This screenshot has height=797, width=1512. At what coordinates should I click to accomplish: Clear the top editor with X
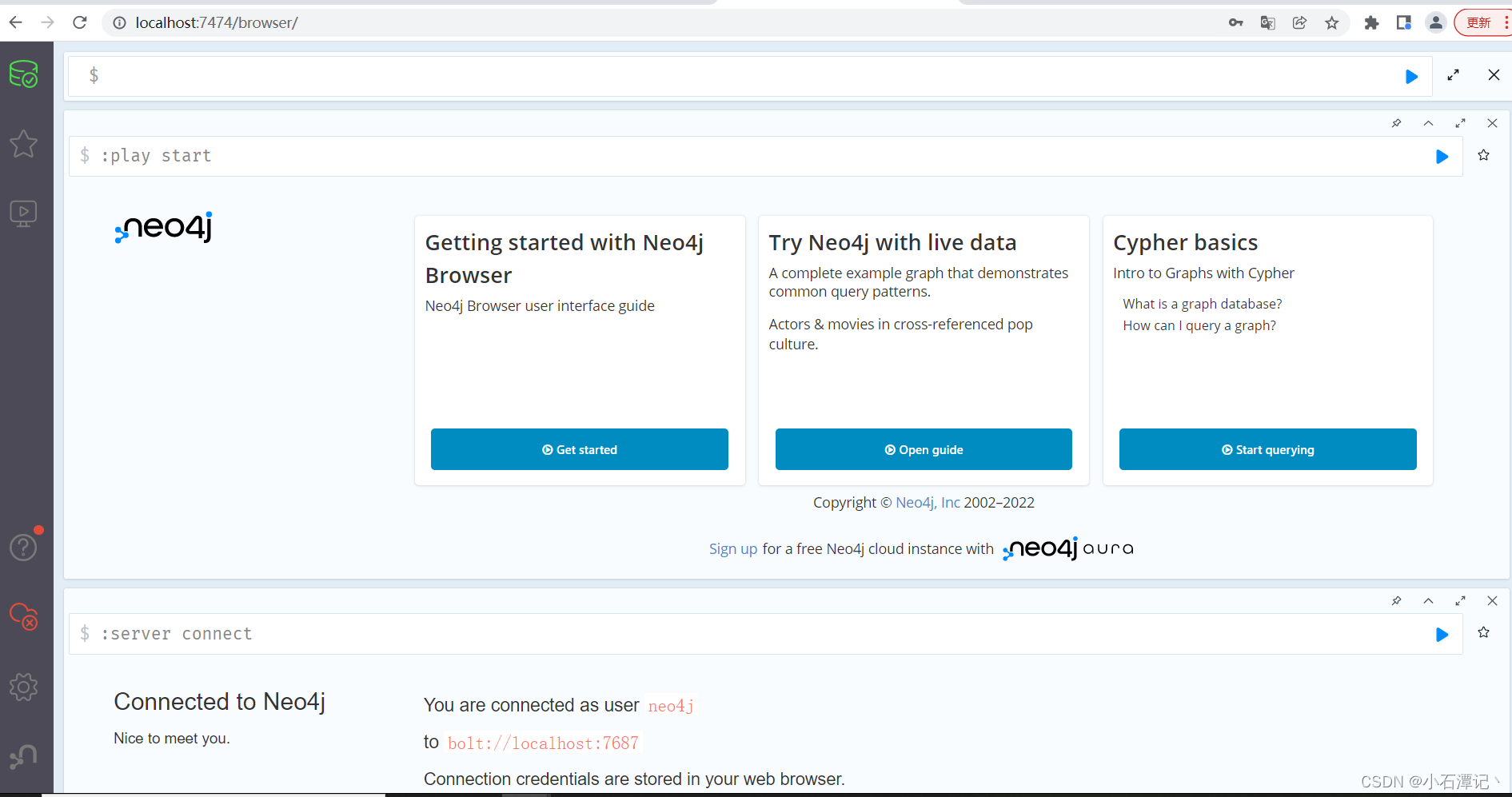[1494, 75]
